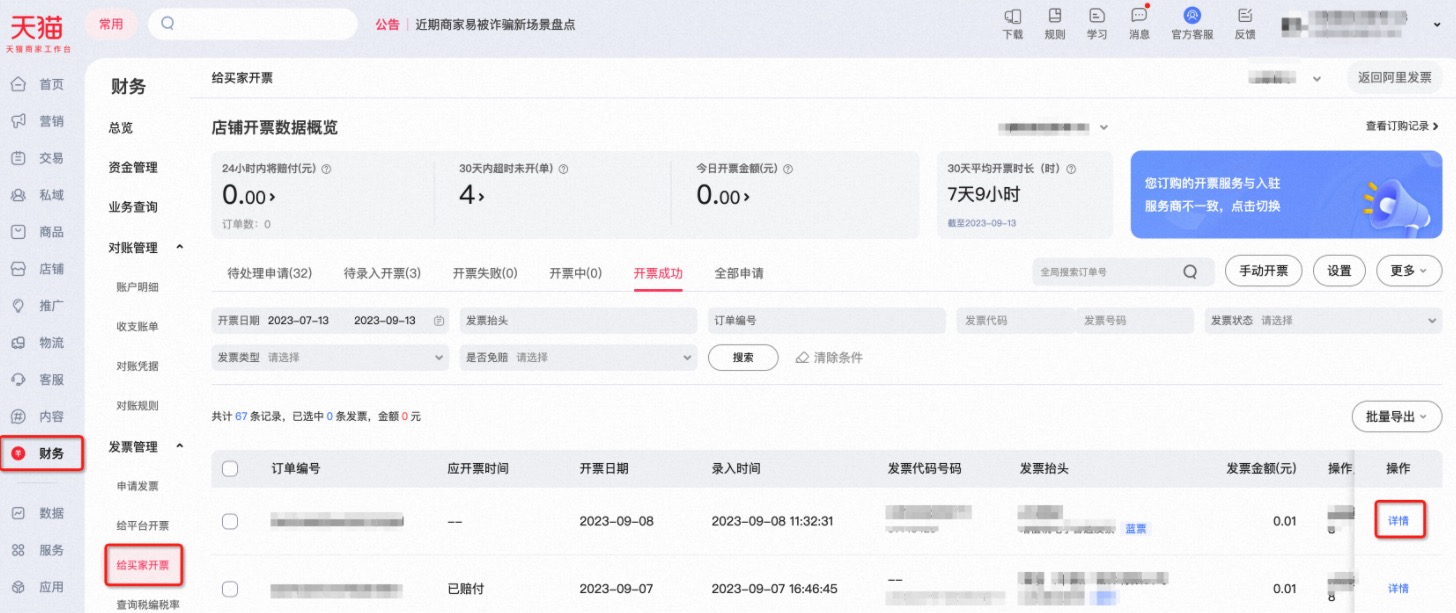Tick the select-all checkbox in table header
Screen dimensions: 1456x613
pyautogui.click(x=230, y=468)
